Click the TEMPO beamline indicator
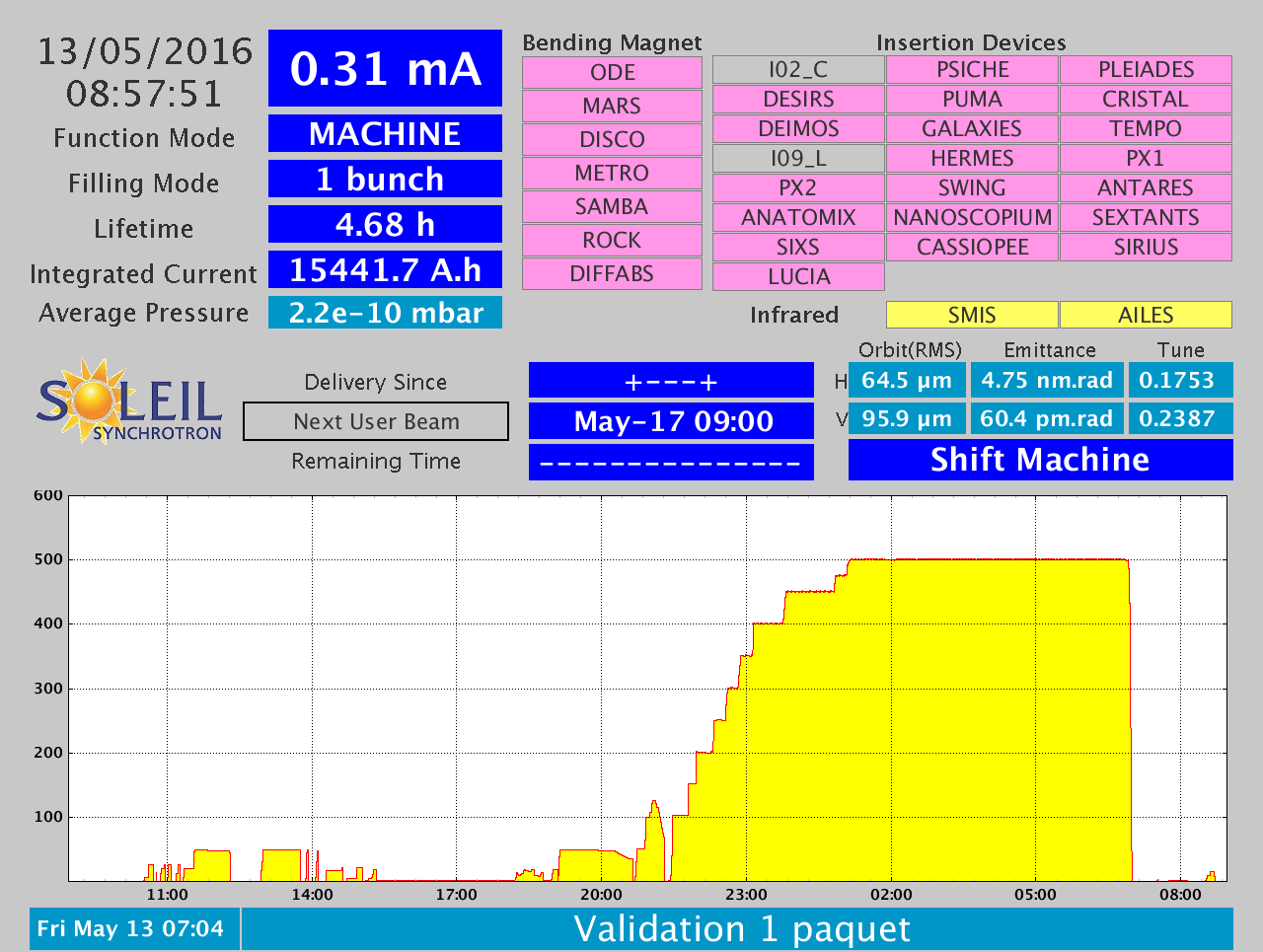Image resolution: width=1263 pixels, height=952 pixels. tap(1146, 128)
